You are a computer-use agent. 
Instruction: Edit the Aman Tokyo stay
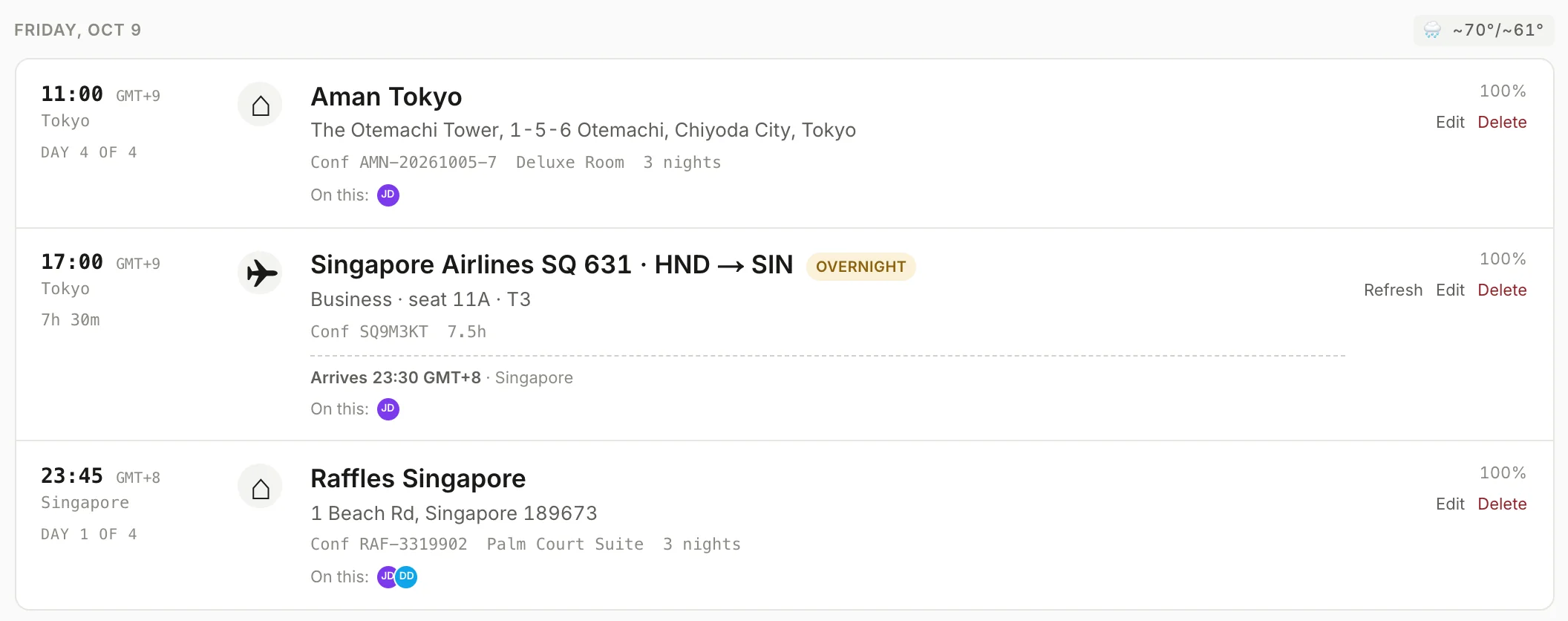click(x=1450, y=123)
